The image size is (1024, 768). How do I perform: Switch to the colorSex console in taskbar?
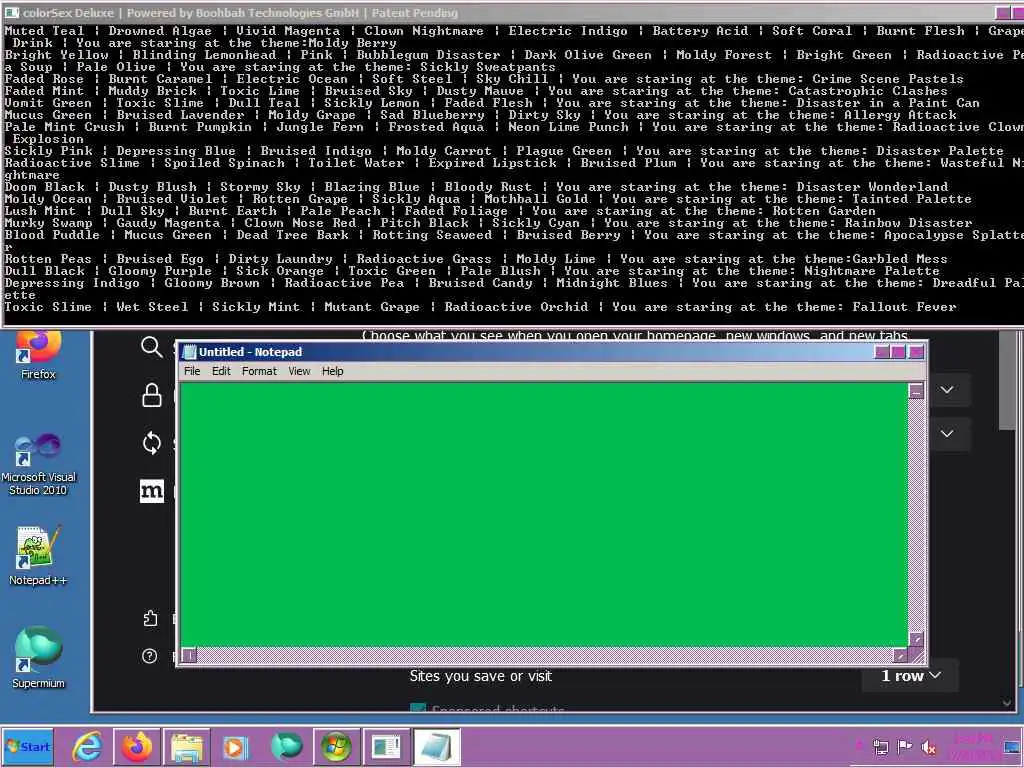click(386, 746)
